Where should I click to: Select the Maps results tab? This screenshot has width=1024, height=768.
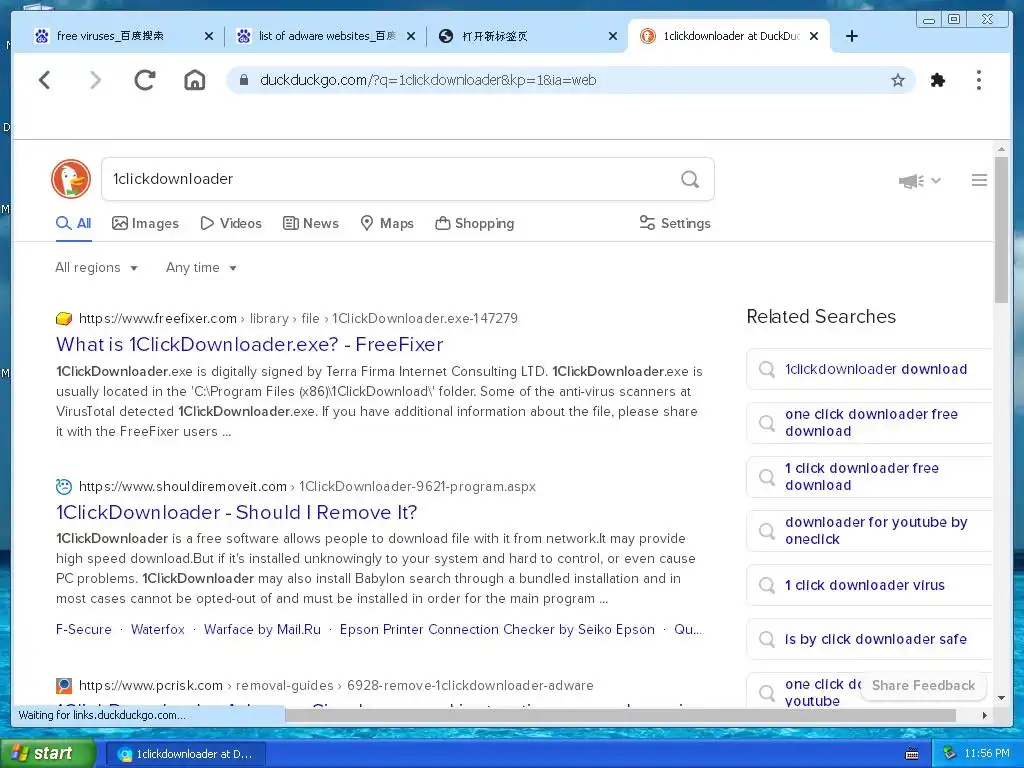pyautogui.click(x=387, y=223)
